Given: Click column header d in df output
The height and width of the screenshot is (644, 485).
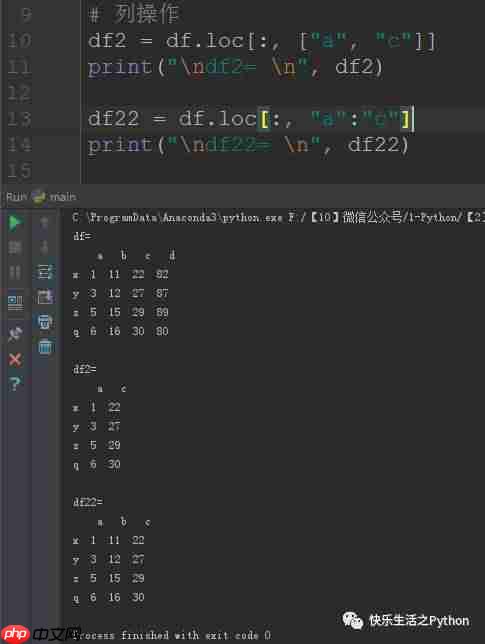Looking at the screenshot, I should point(172,255).
